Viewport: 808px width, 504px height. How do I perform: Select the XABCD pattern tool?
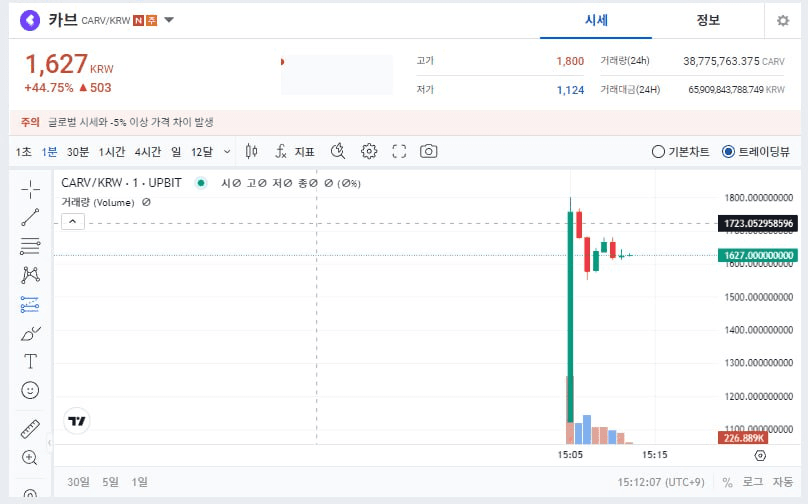(x=30, y=275)
